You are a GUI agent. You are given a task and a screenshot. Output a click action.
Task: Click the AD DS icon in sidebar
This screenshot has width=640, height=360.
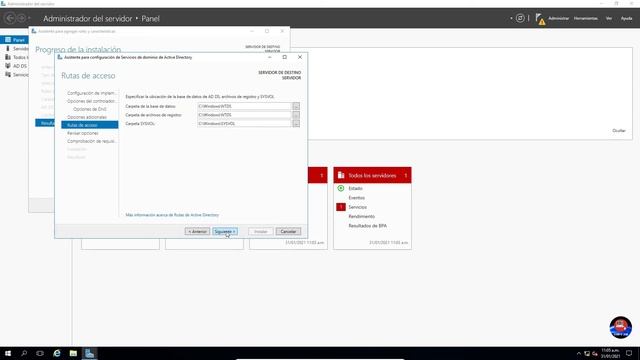(x=8, y=66)
